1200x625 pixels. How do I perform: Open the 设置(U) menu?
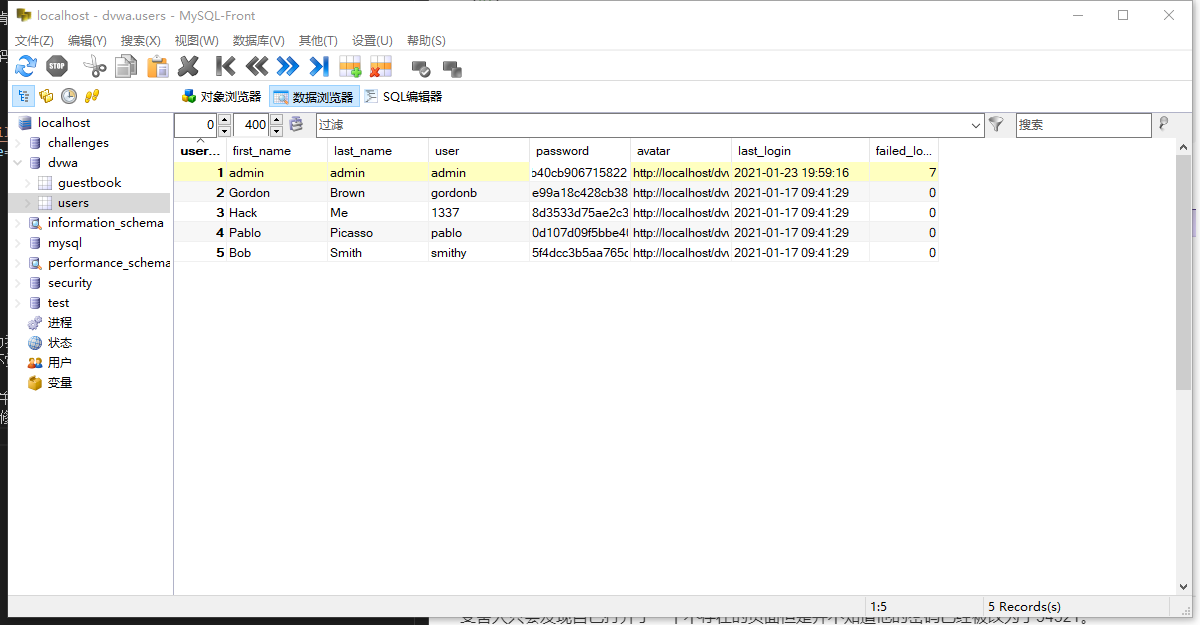tap(372, 41)
